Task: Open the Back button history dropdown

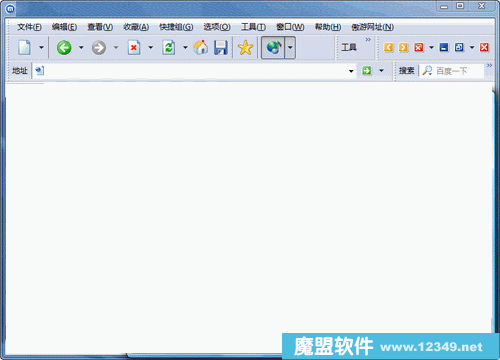Action: pyautogui.click(x=81, y=48)
